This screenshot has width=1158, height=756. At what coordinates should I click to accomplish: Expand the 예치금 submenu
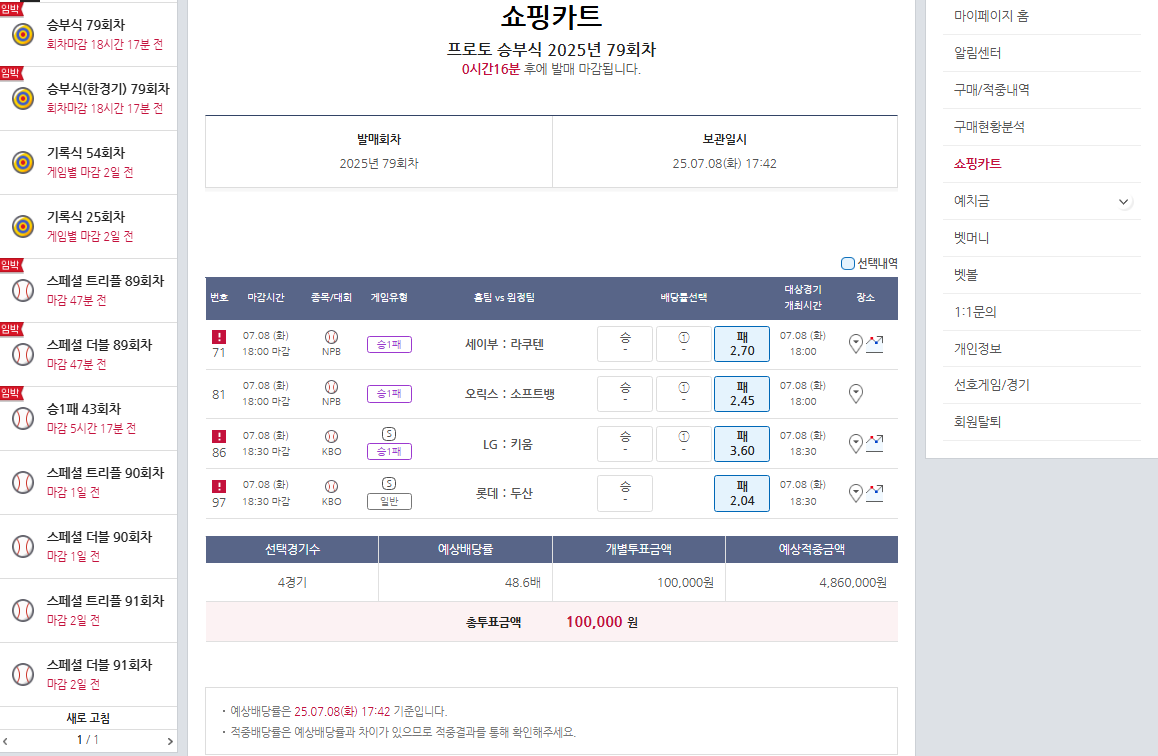pos(1123,202)
